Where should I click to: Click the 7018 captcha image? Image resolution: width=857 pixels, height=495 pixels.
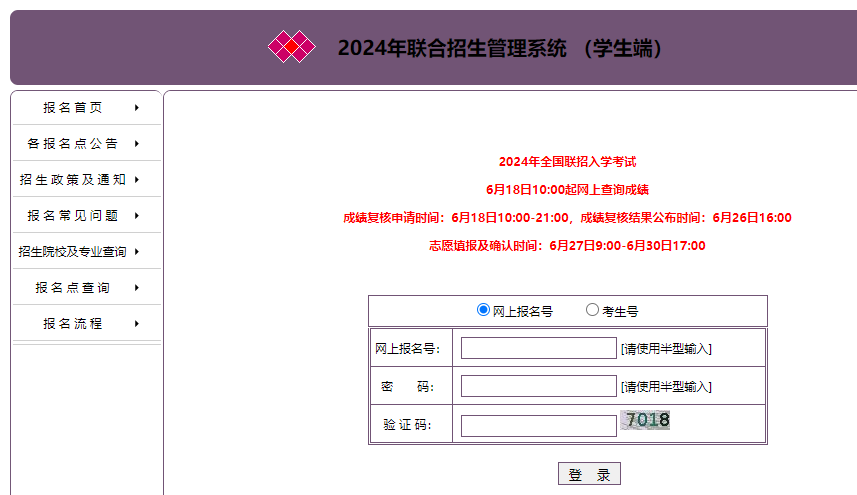(x=645, y=421)
